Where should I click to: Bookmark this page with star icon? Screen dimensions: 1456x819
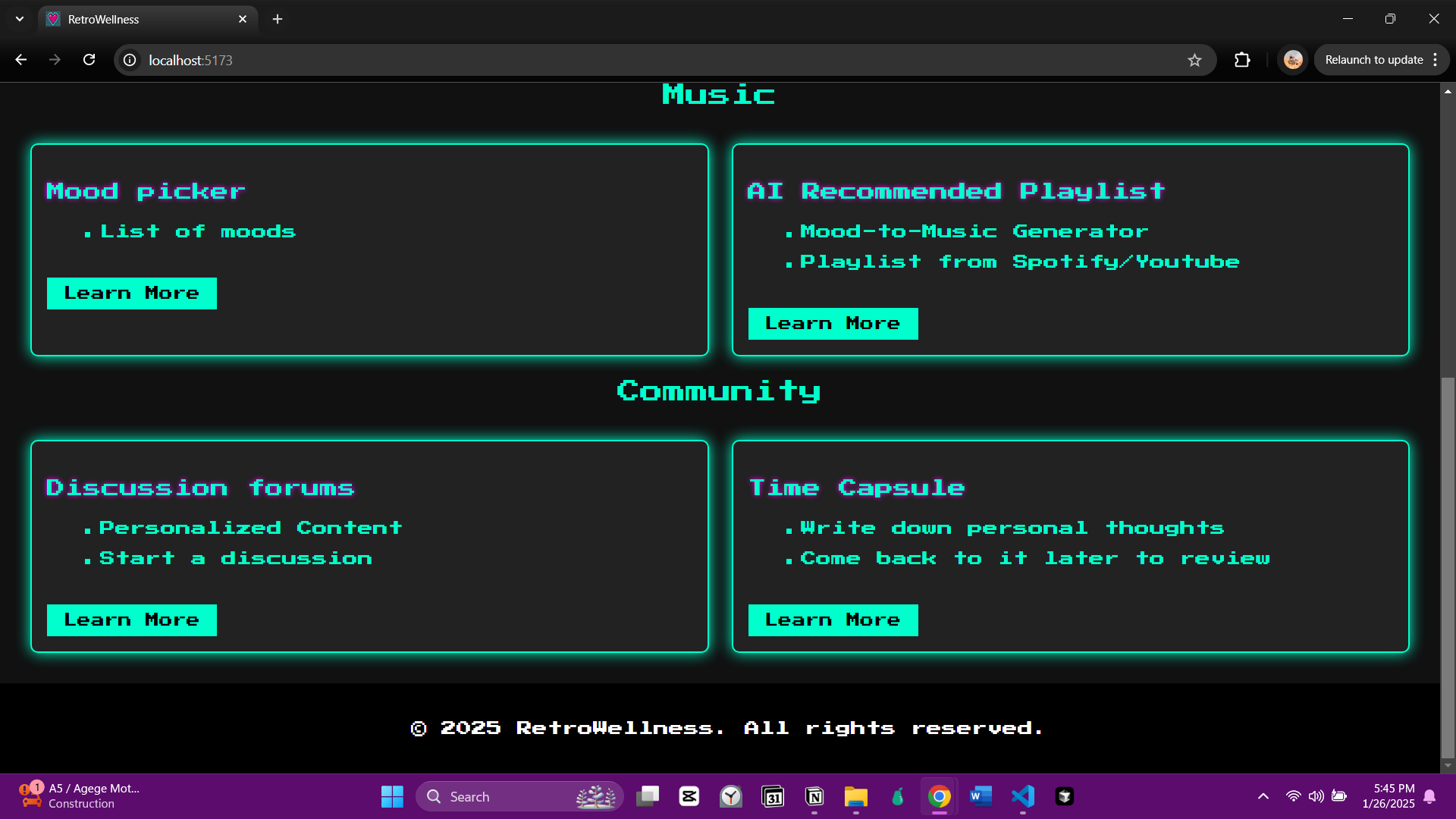1194,60
